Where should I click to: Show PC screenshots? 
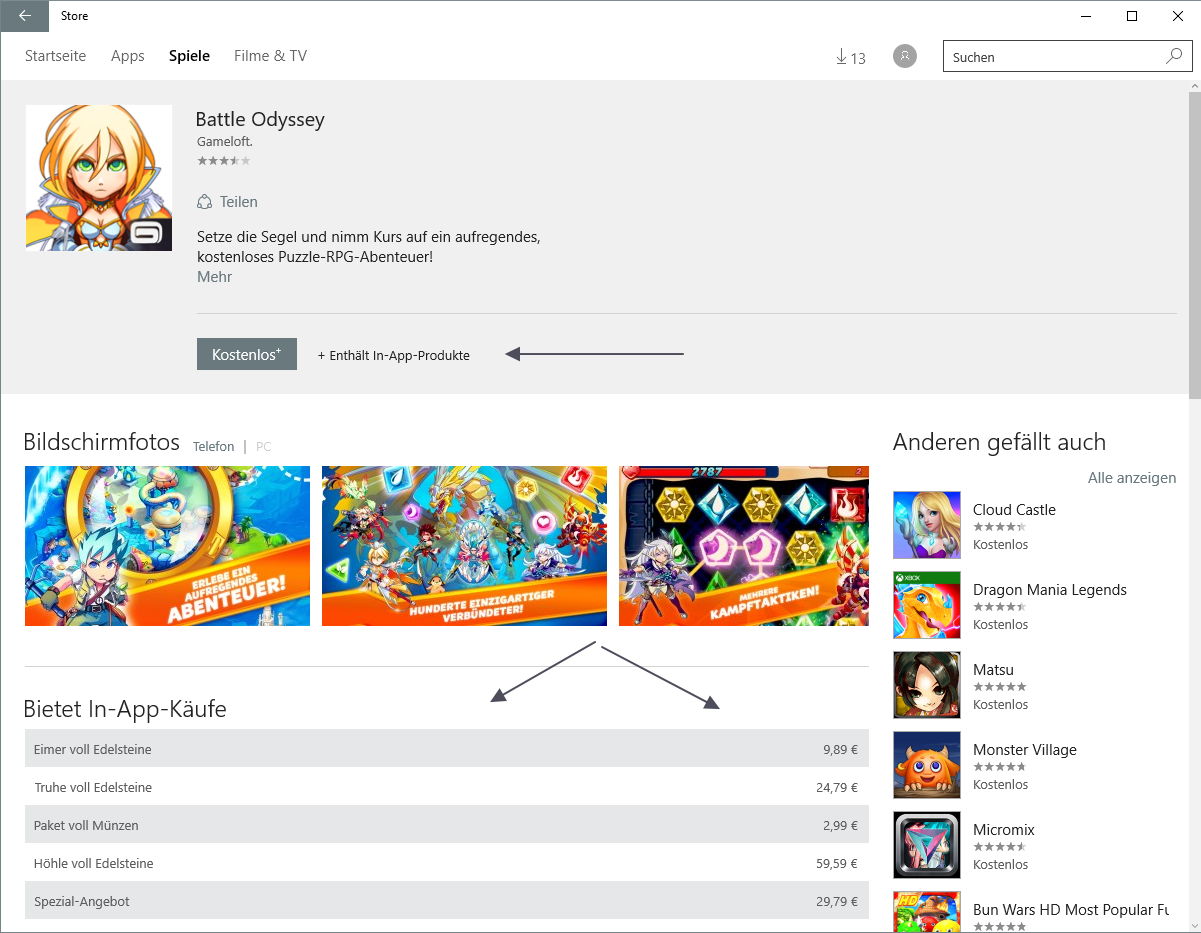(263, 447)
